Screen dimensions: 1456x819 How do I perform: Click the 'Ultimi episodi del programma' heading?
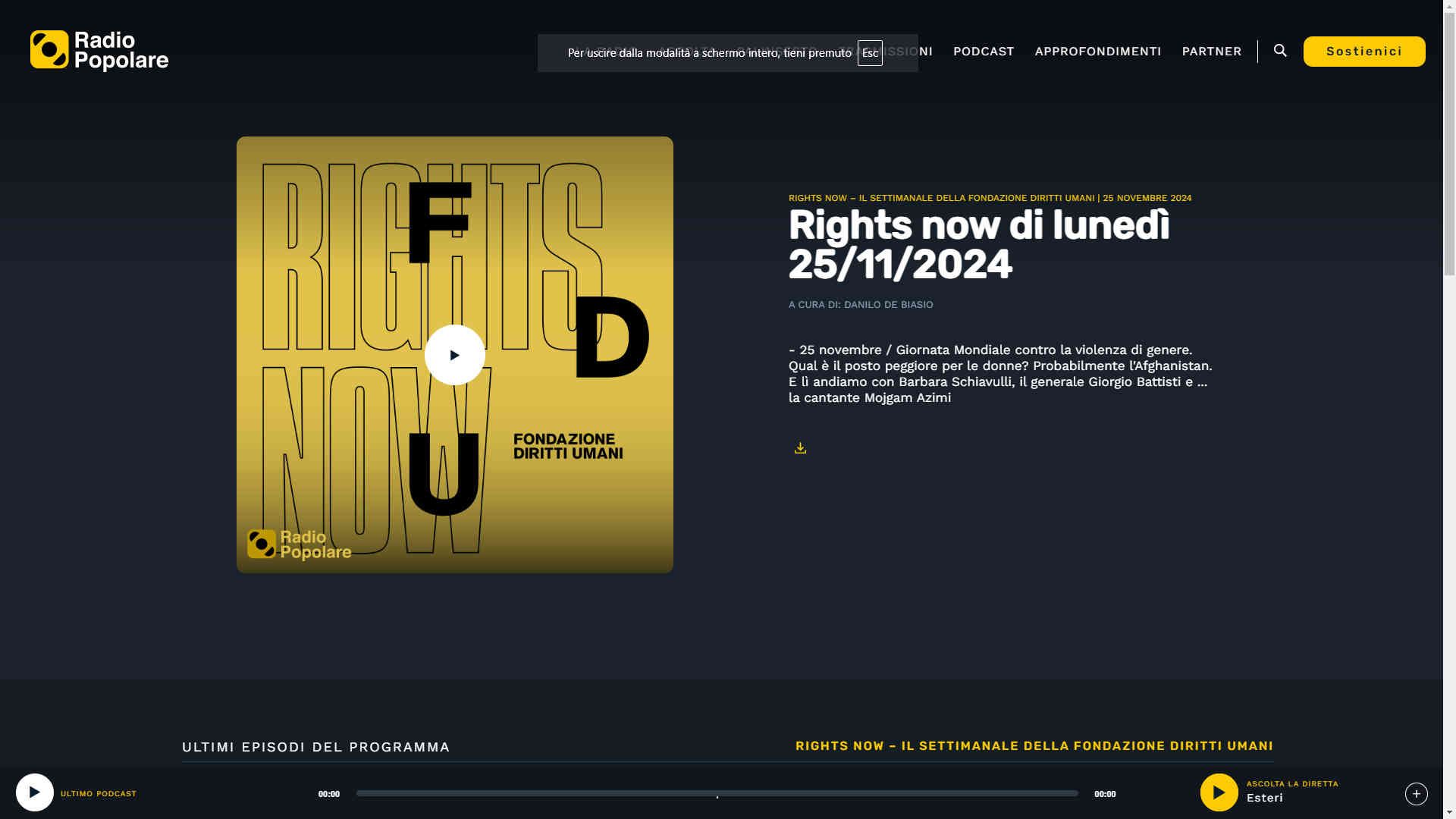click(315, 747)
